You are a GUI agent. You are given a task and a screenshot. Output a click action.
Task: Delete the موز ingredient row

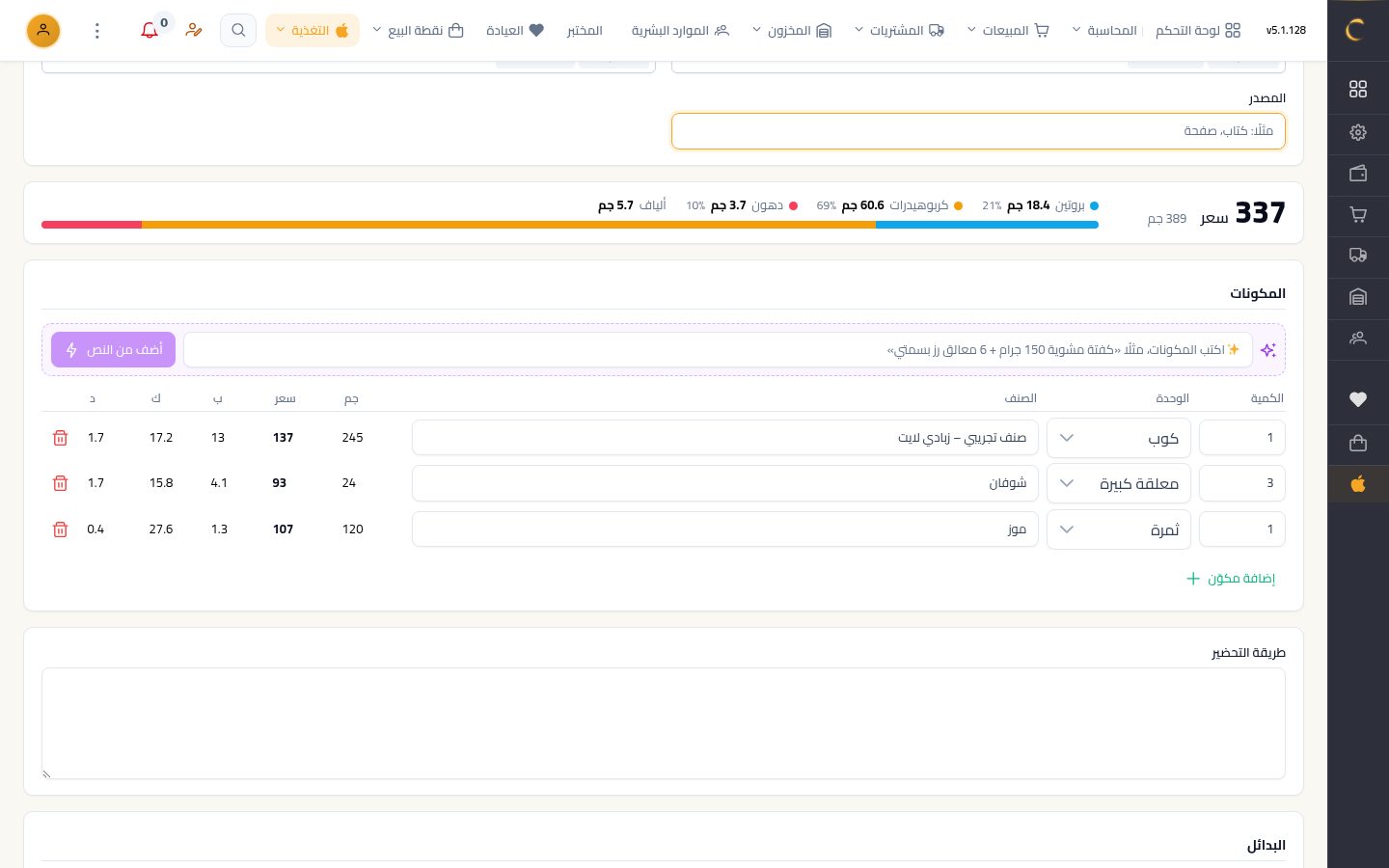click(x=60, y=529)
